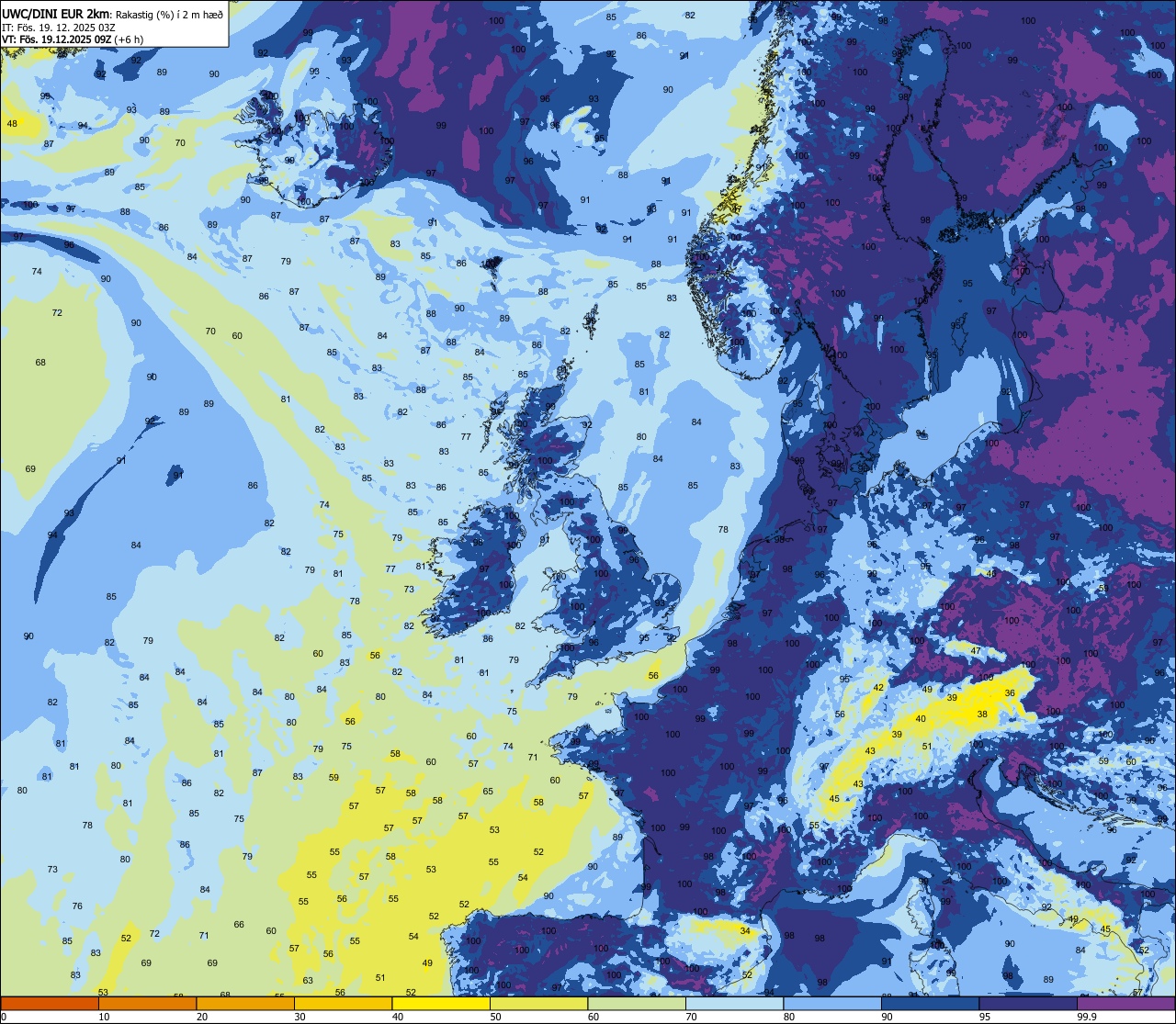Screen dimensions: 1176x1024
Task: Click the light blue 70–80 legend segment
Action: 734,1003
